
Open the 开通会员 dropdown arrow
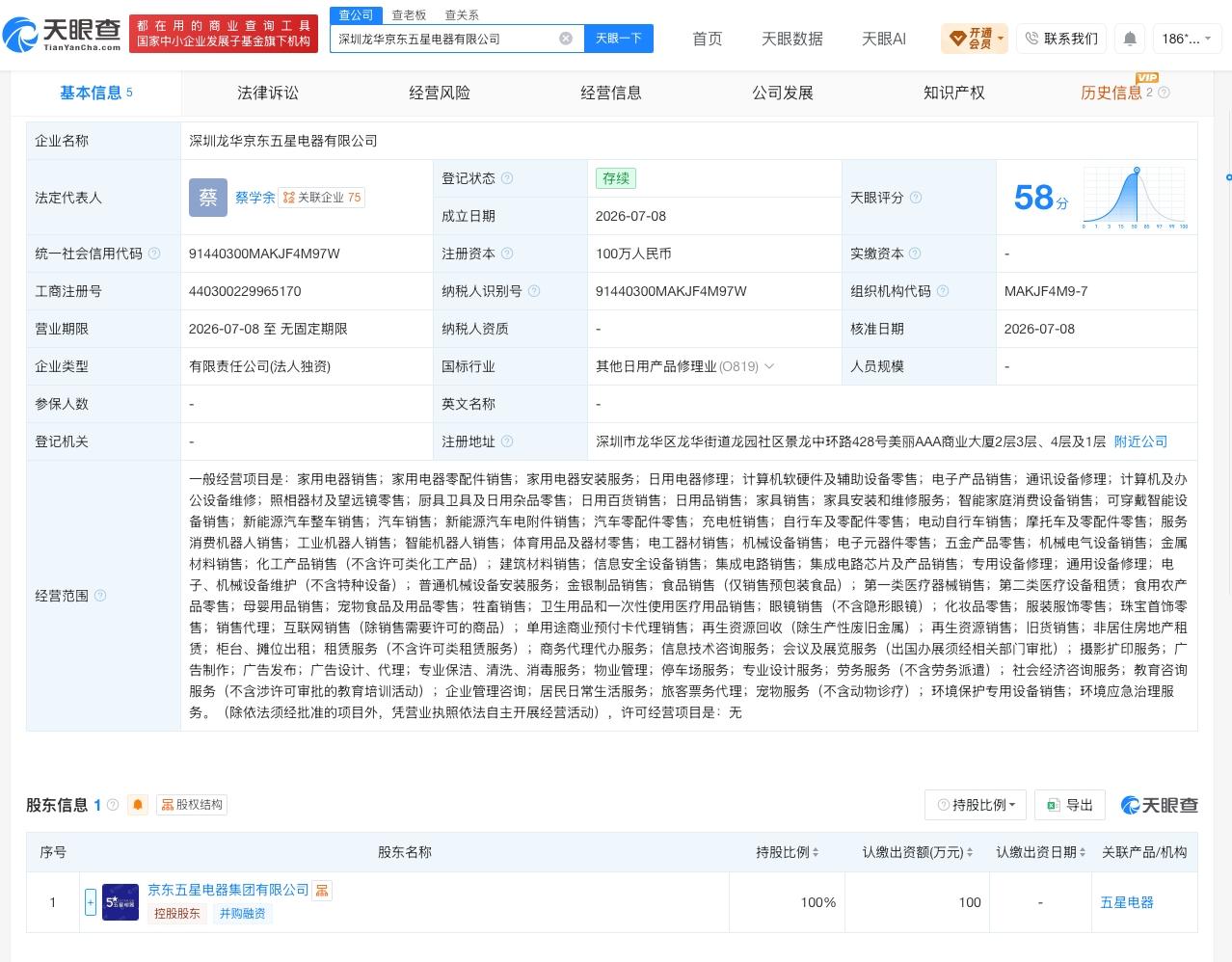1001,39
